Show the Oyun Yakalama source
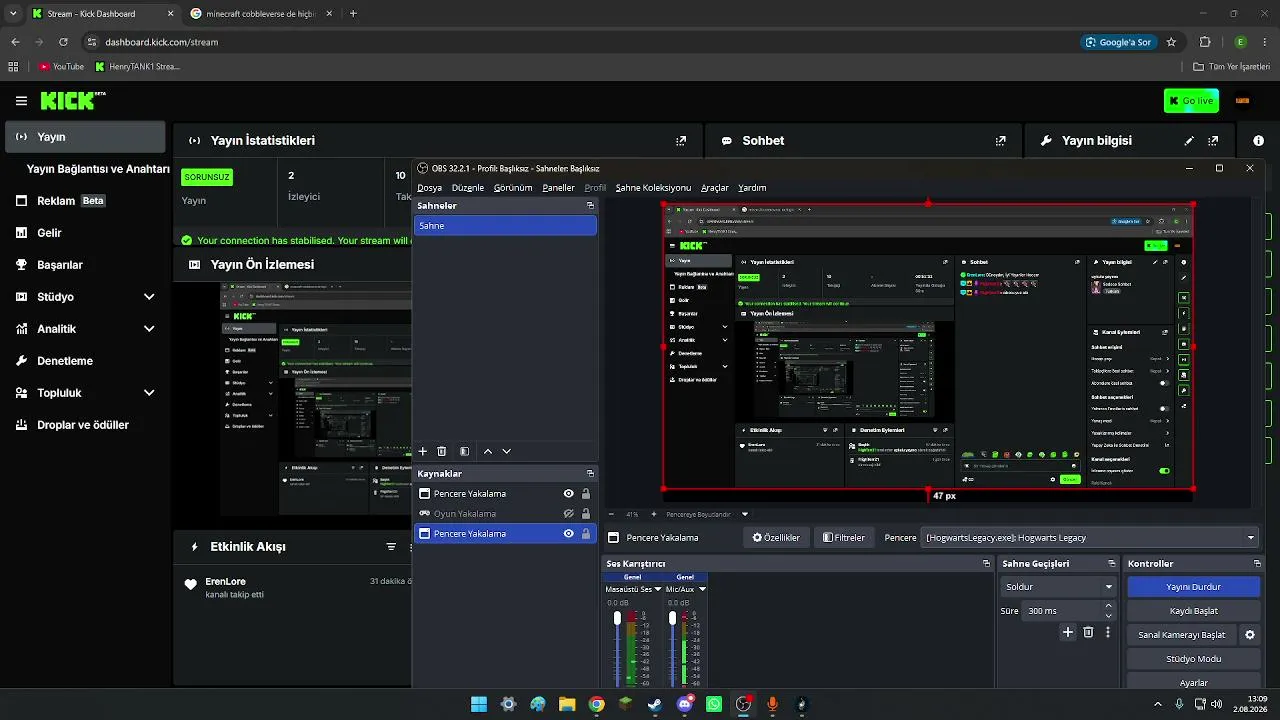 pos(568,514)
